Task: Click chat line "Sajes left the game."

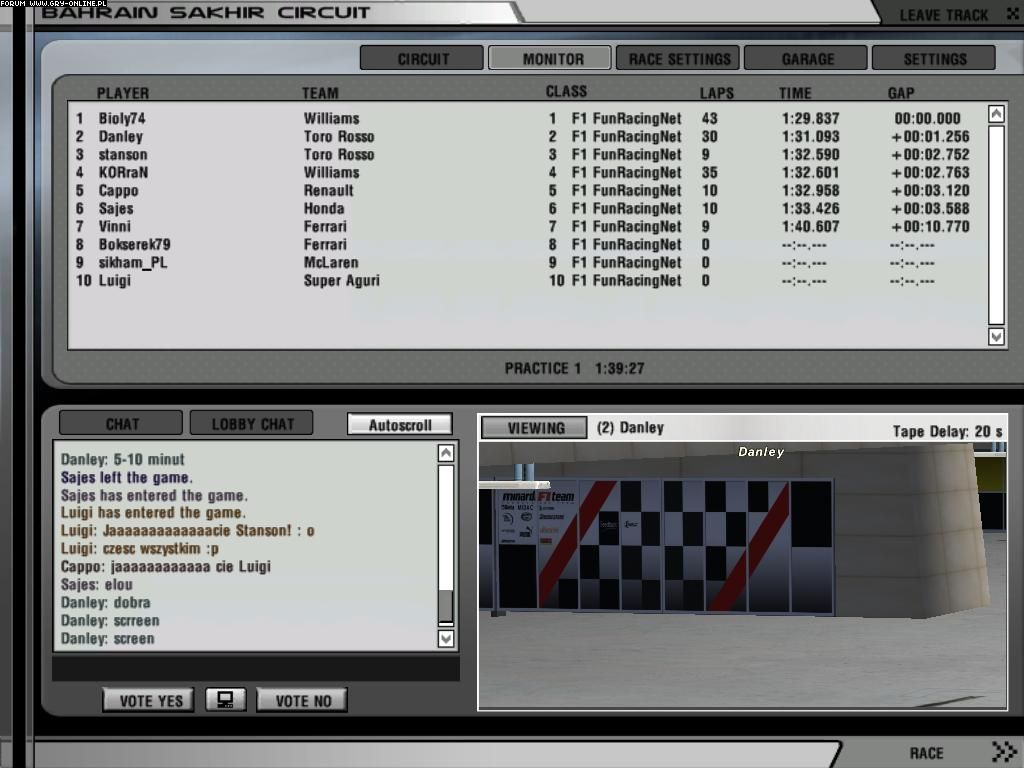Action: (x=126, y=477)
